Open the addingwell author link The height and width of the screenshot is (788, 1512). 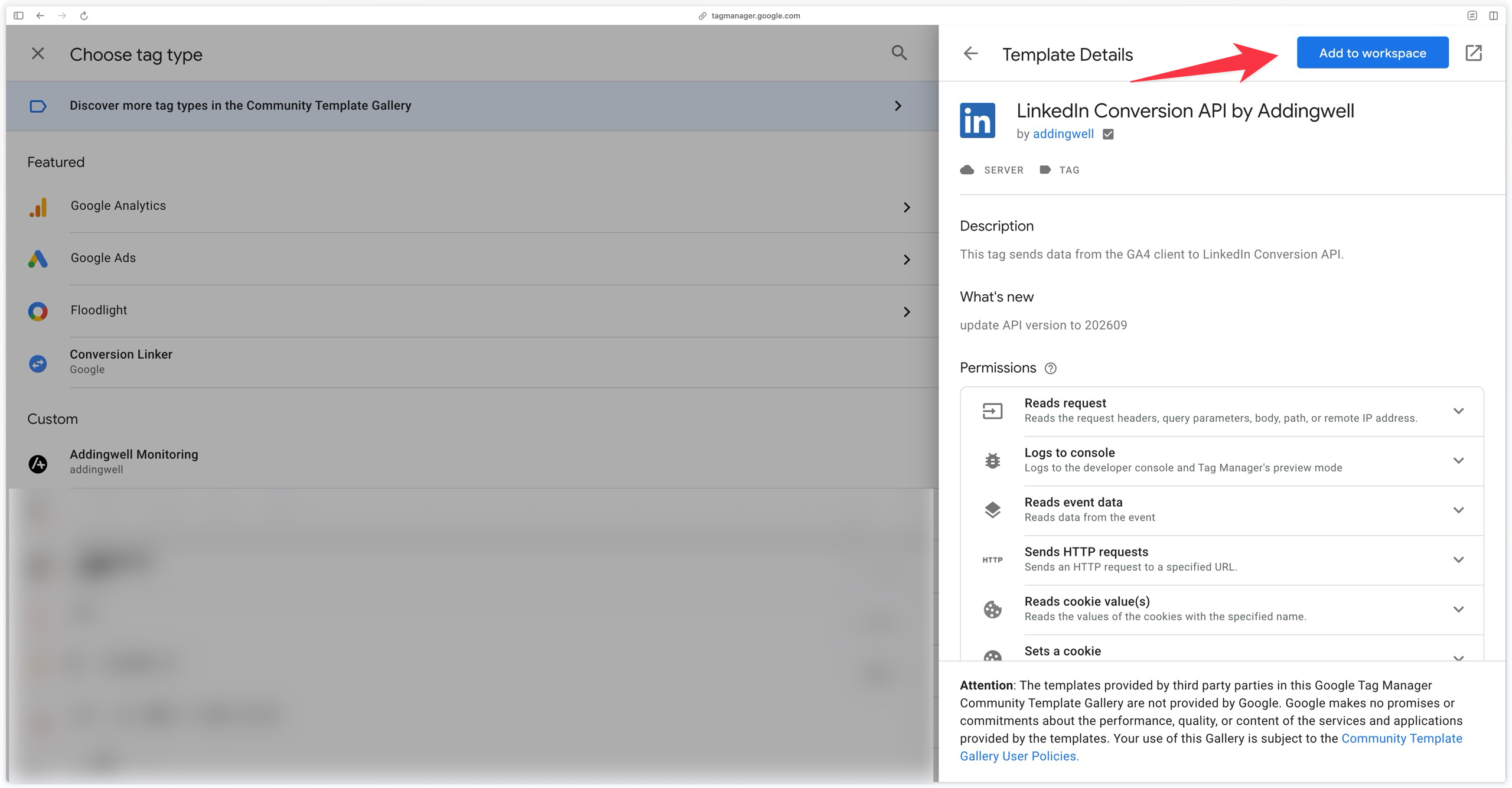point(1063,134)
